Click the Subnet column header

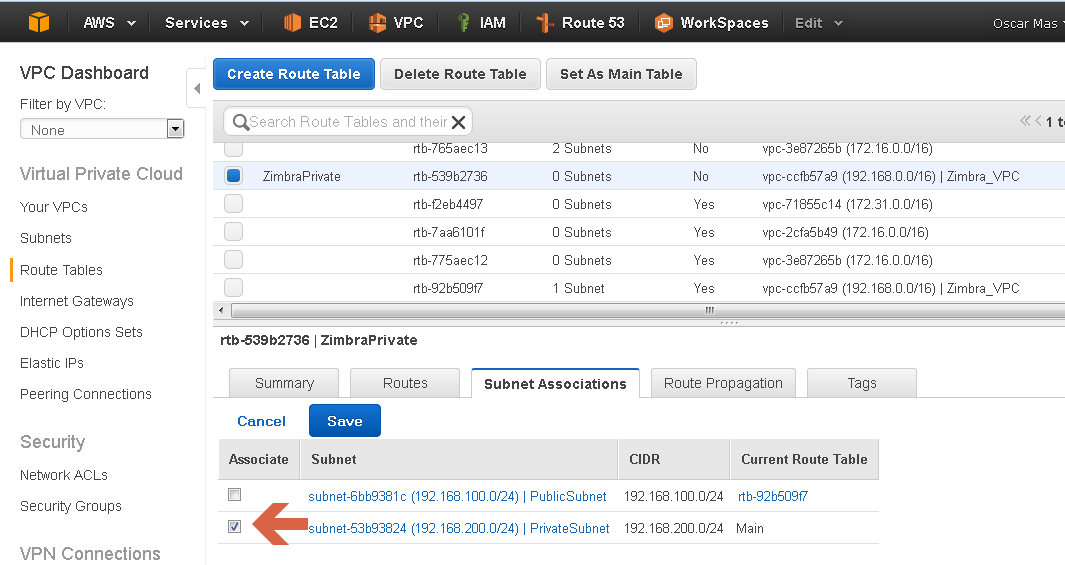pyautogui.click(x=458, y=460)
